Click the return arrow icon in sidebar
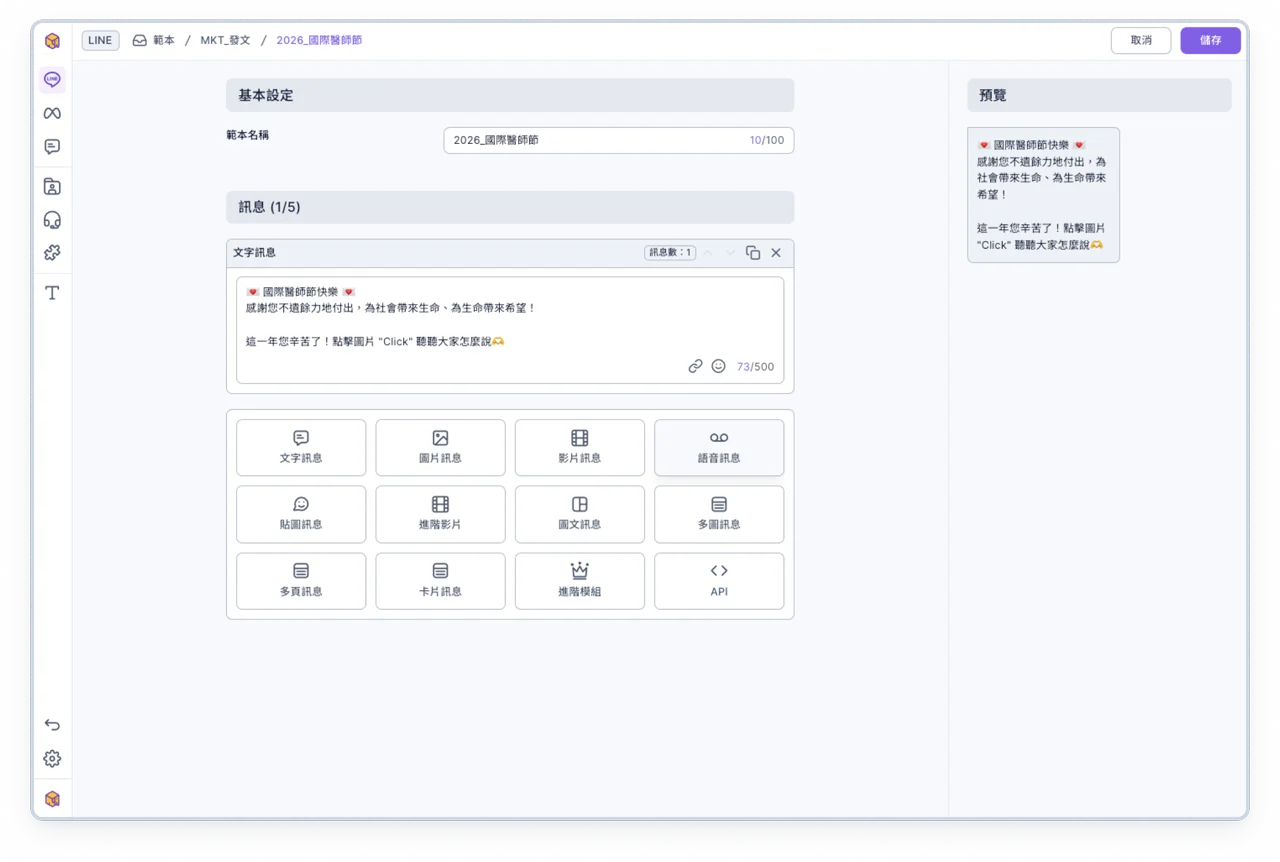The height and width of the screenshot is (862, 1280). click(52, 725)
